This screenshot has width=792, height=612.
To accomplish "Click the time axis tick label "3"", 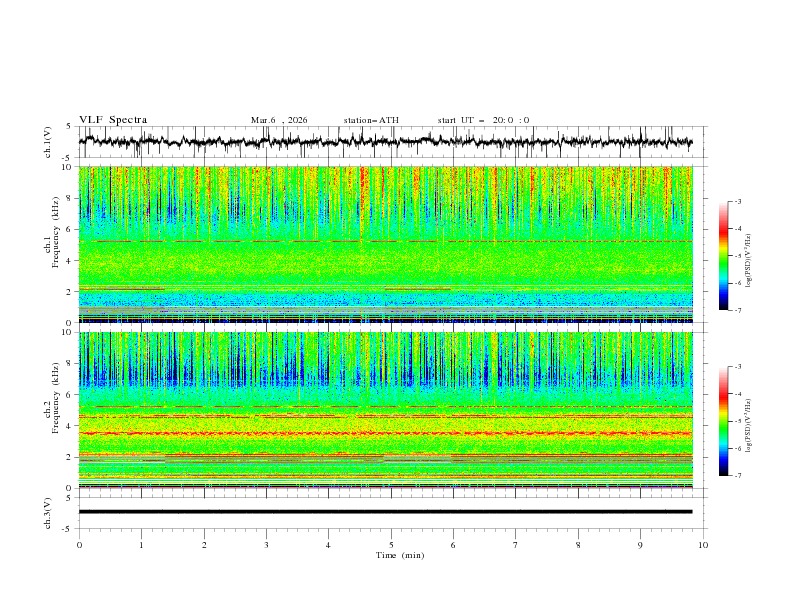I will click(x=266, y=545).
